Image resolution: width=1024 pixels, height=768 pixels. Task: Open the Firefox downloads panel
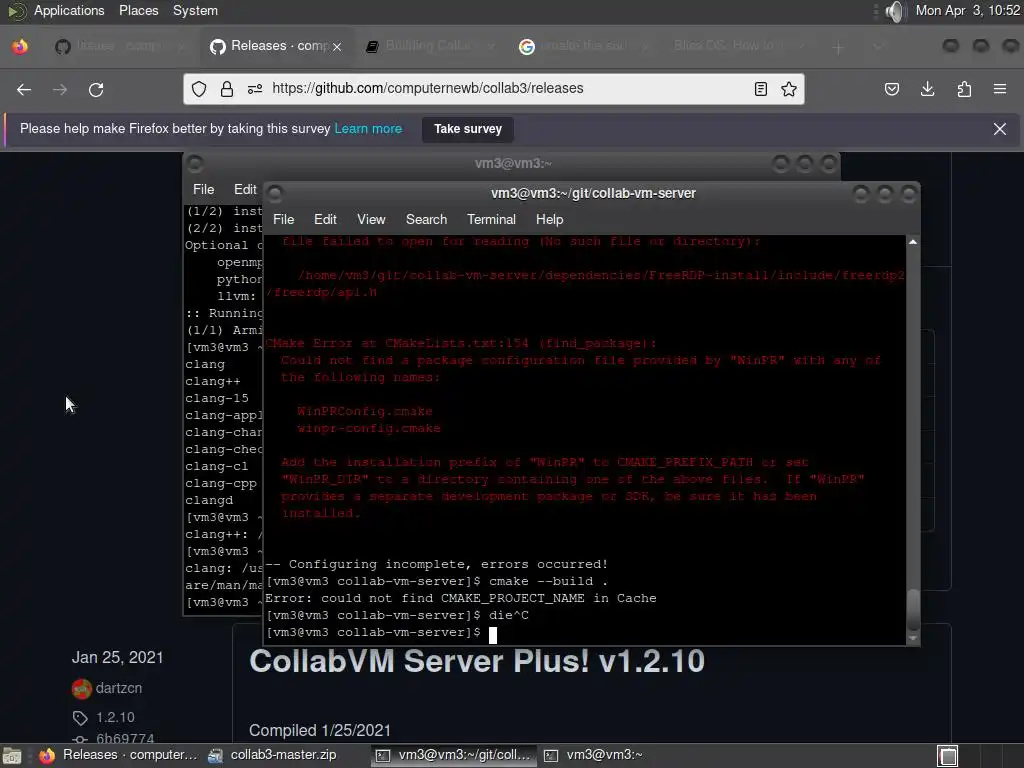pyautogui.click(x=927, y=89)
